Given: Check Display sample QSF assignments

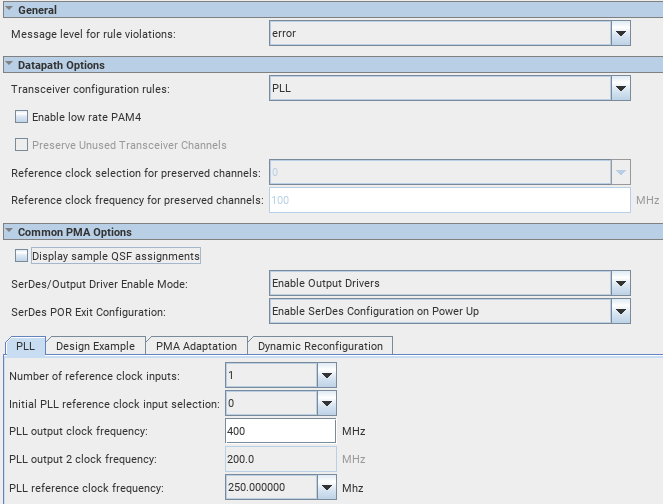Looking at the screenshot, I should 22,256.
